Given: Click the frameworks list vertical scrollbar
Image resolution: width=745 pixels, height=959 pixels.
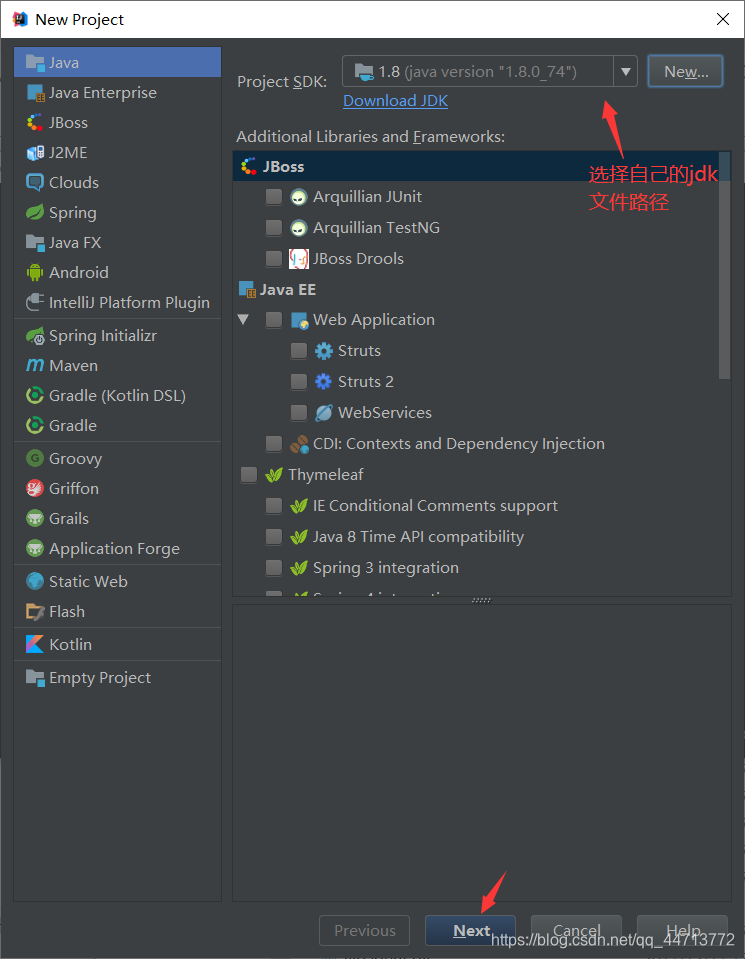Looking at the screenshot, I should click(724, 266).
